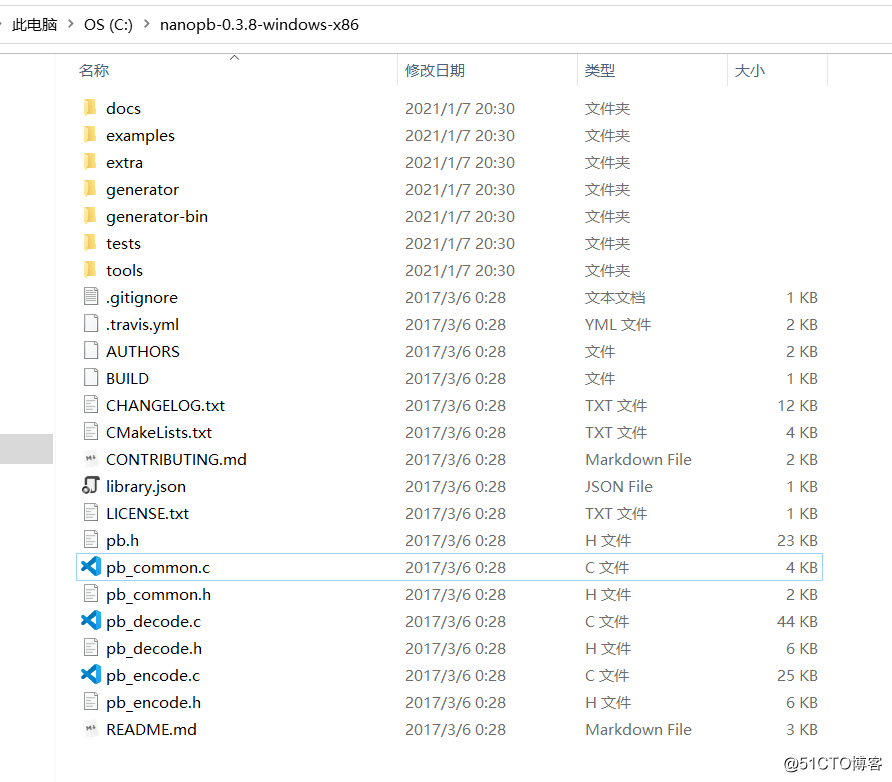
Task: Click the VS Code icon of pb_encode.c
Action: tap(90, 675)
